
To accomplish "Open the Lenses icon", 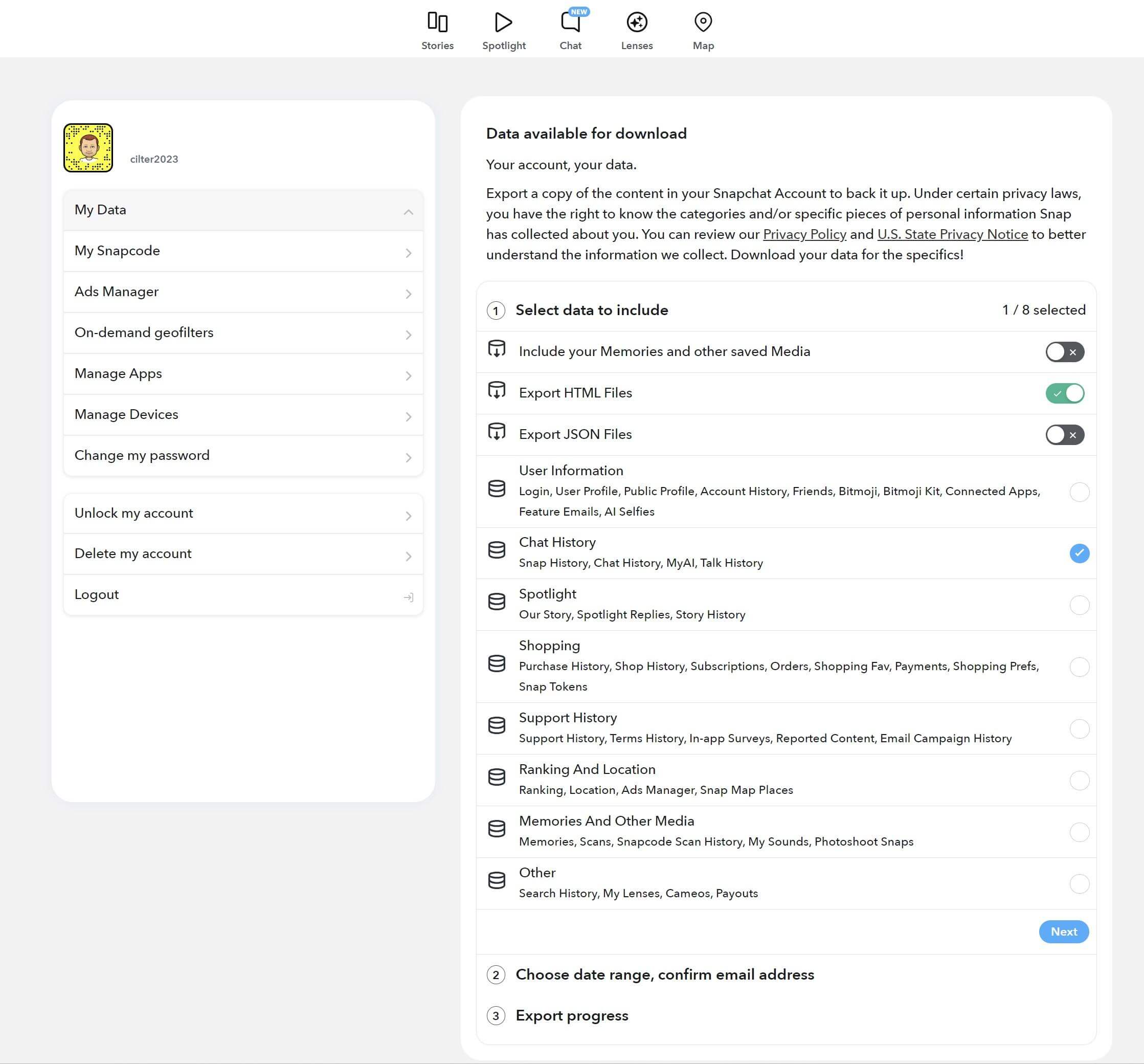I will (x=637, y=23).
